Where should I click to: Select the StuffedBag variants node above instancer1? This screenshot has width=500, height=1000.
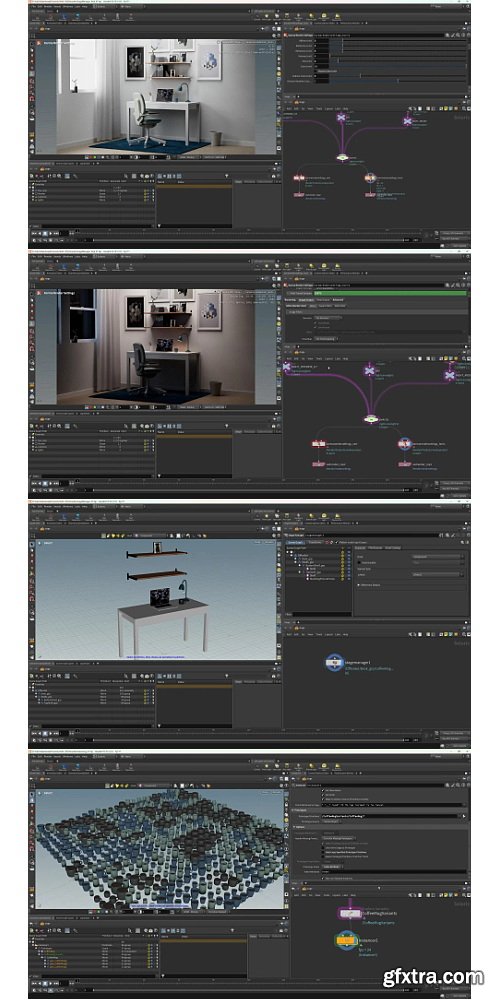(349, 914)
